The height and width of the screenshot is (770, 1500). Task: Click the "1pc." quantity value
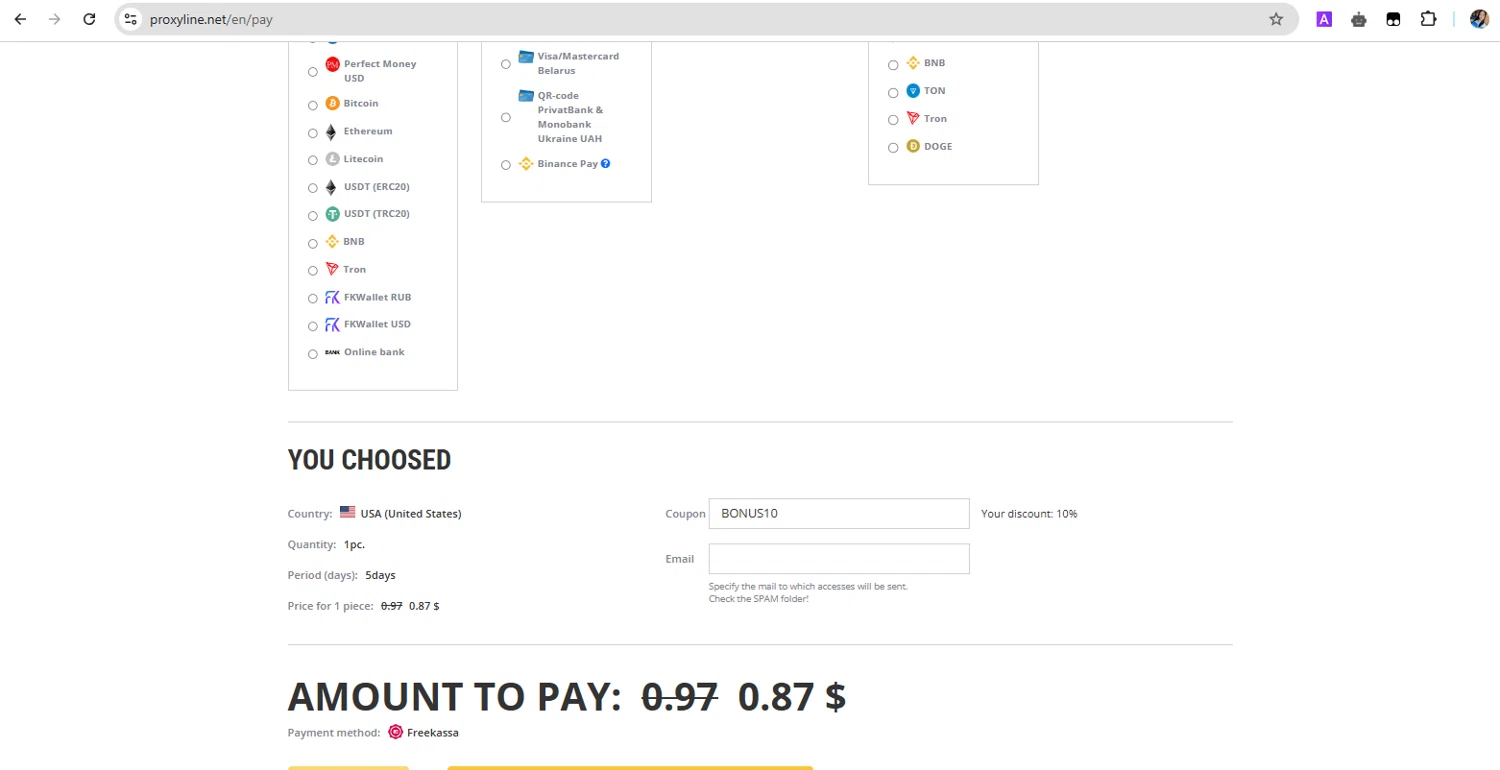(354, 544)
